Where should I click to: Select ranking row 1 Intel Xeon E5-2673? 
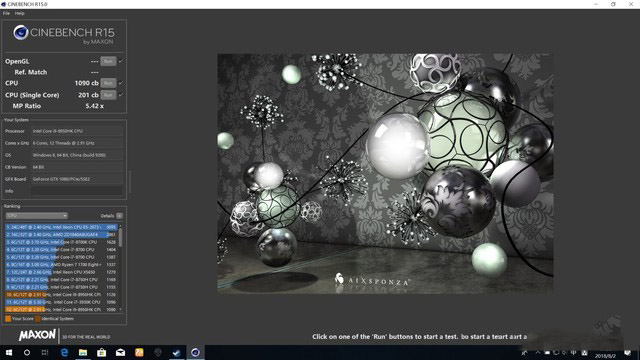[61, 227]
